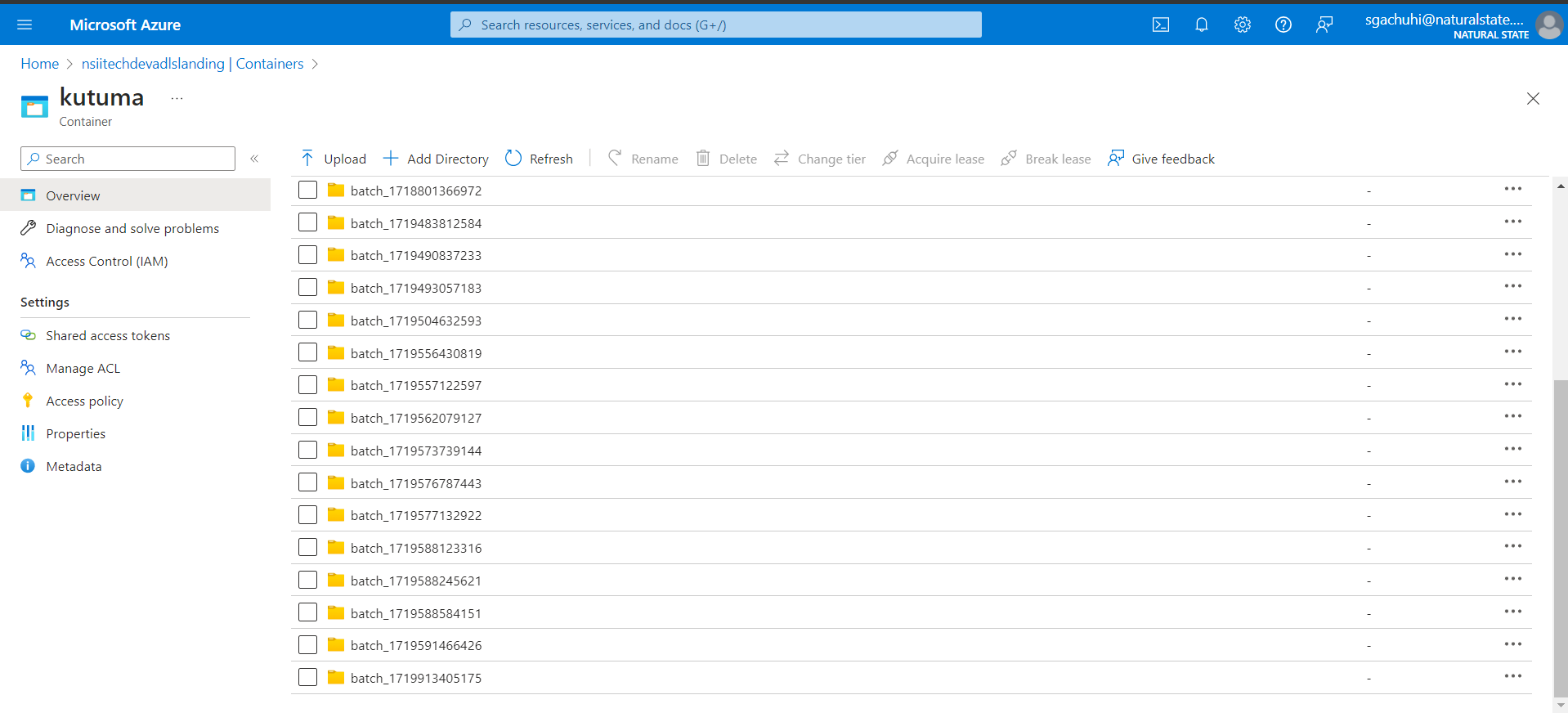Open the help question mark menu
The image size is (1568, 713).
1284,25
